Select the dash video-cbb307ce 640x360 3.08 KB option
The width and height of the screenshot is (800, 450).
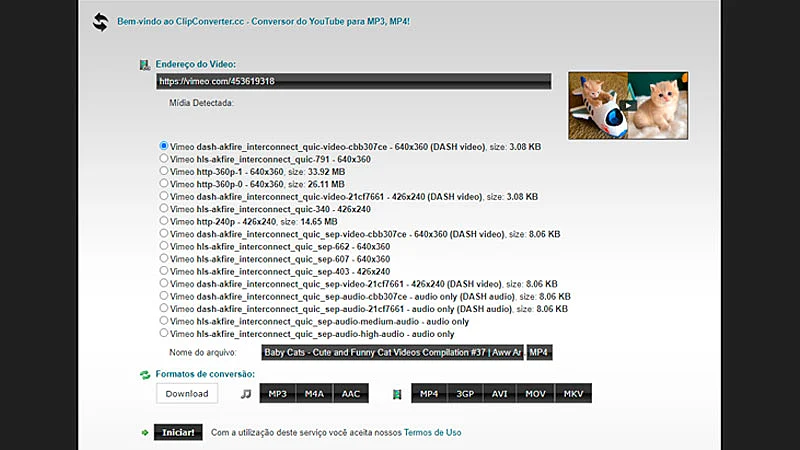tap(163, 146)
